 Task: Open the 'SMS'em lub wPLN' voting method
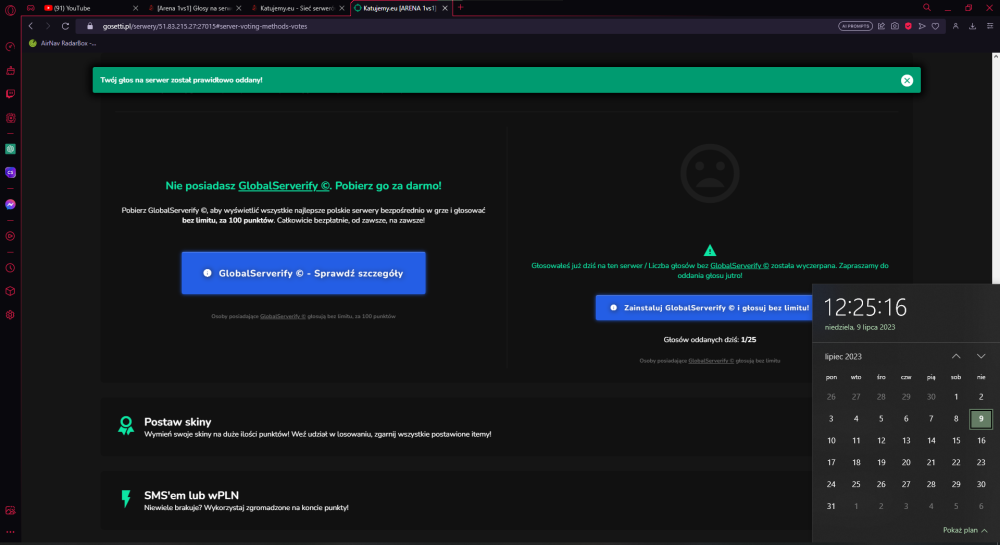tap(456, 500)
